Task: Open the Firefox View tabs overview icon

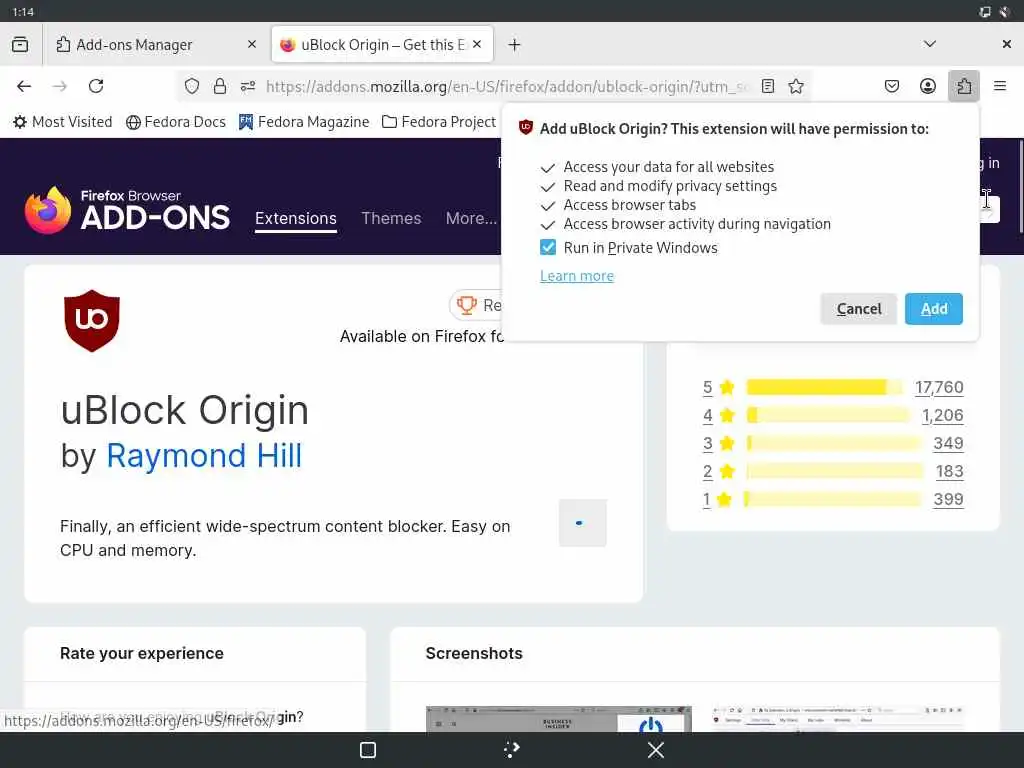Action: 20,44
